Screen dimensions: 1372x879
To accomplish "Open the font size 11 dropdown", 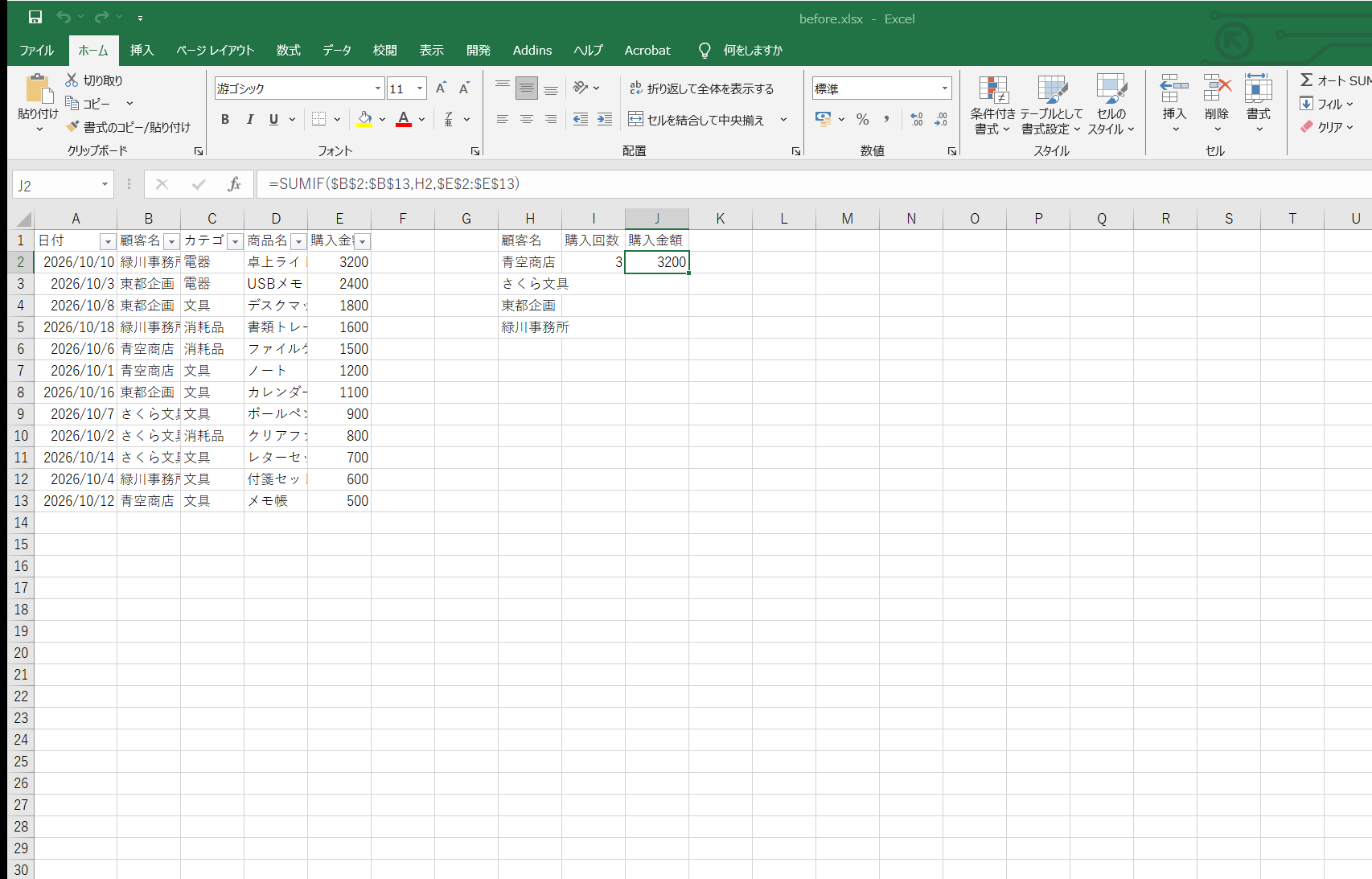I will [420, 88].
